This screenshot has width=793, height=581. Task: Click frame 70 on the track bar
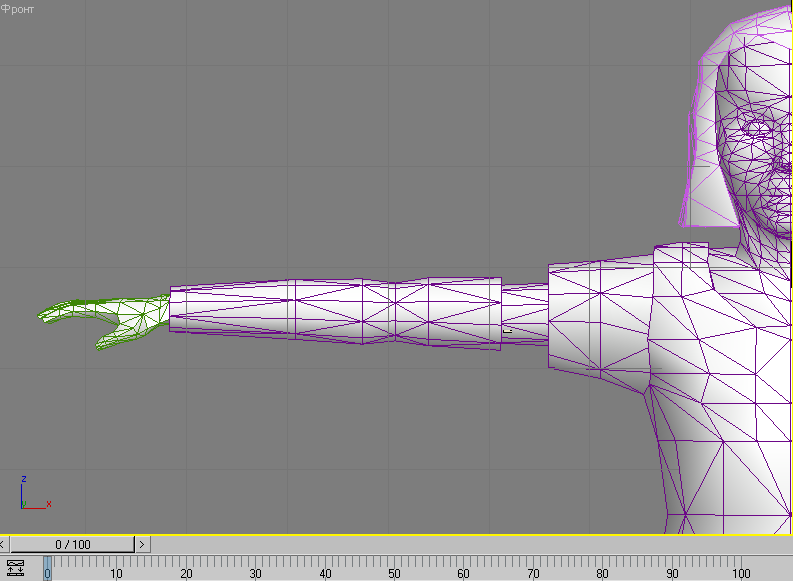pos(533,573)
